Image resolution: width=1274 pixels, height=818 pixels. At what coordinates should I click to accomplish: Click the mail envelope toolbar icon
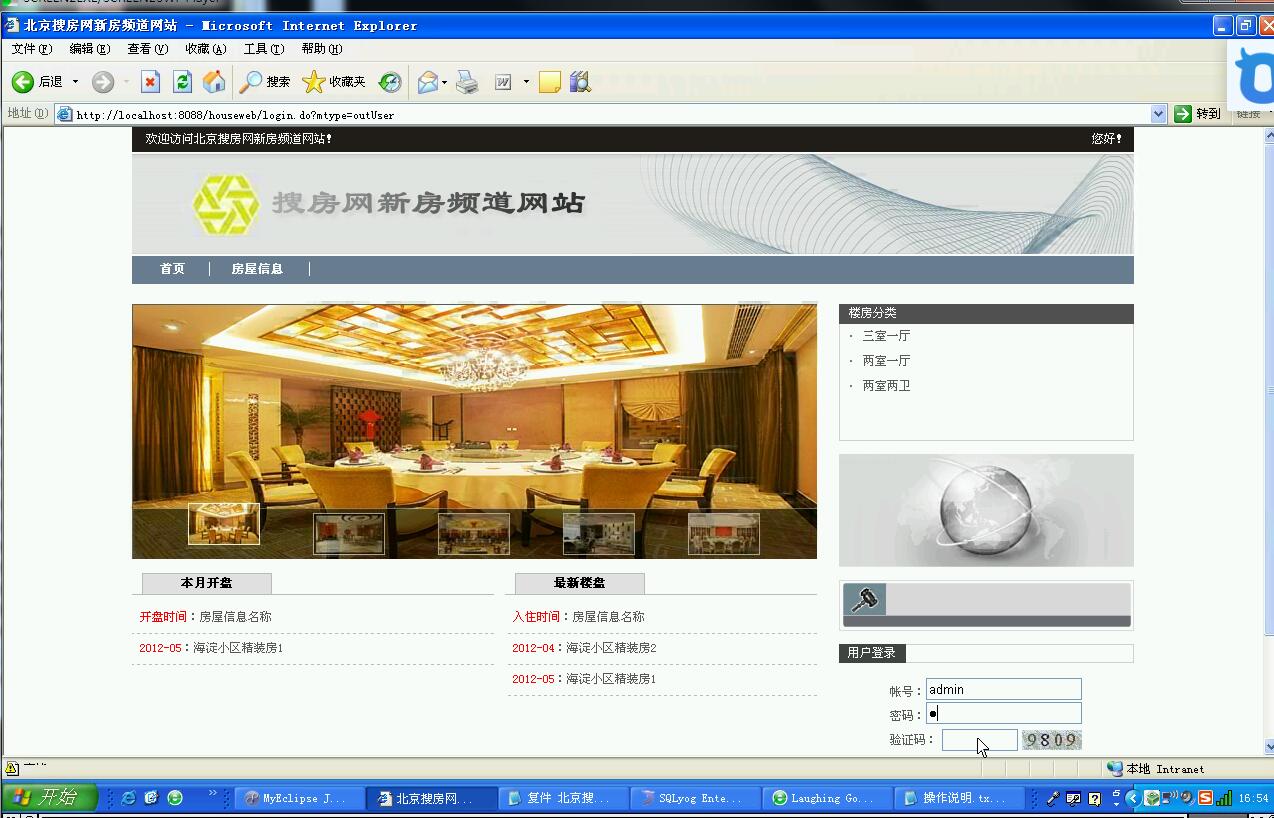(x=427, y=82)
